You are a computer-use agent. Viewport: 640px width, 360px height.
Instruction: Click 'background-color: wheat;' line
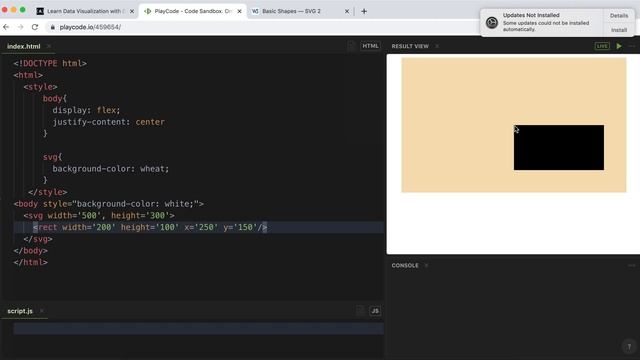pyautogui.click(x=111, y=169)
